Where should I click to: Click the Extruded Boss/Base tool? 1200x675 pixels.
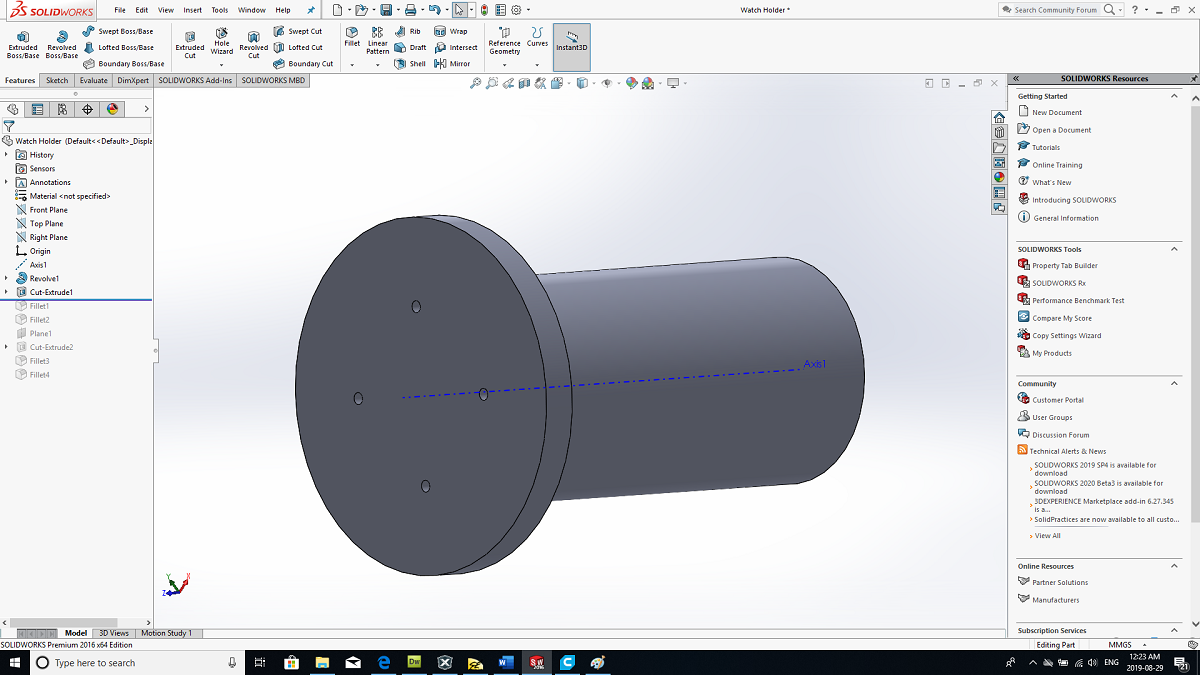(23, 44)
